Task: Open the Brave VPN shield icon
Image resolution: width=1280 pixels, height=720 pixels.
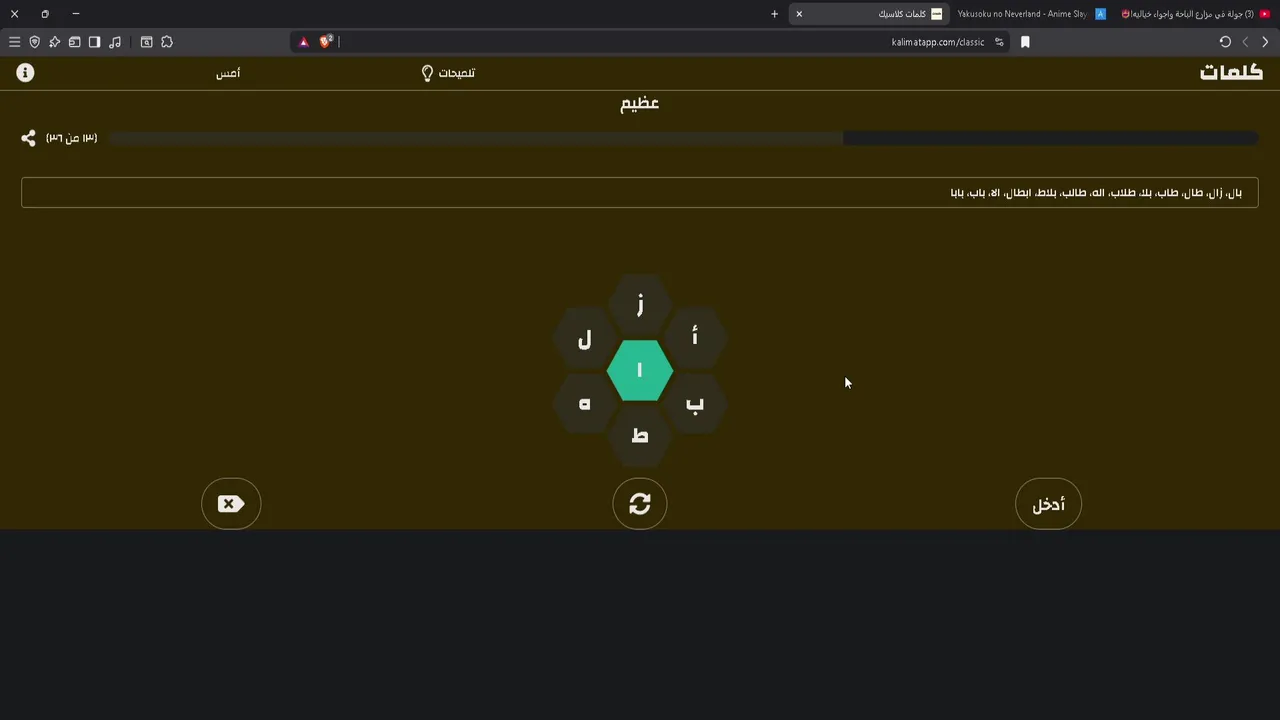Action: tap(34, 42)
